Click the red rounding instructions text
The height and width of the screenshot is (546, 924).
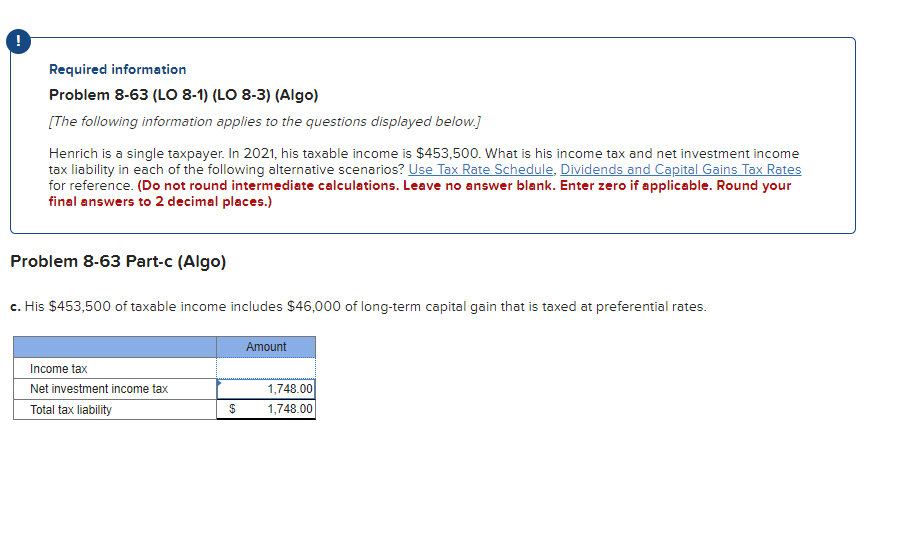(x=420, y=193)
